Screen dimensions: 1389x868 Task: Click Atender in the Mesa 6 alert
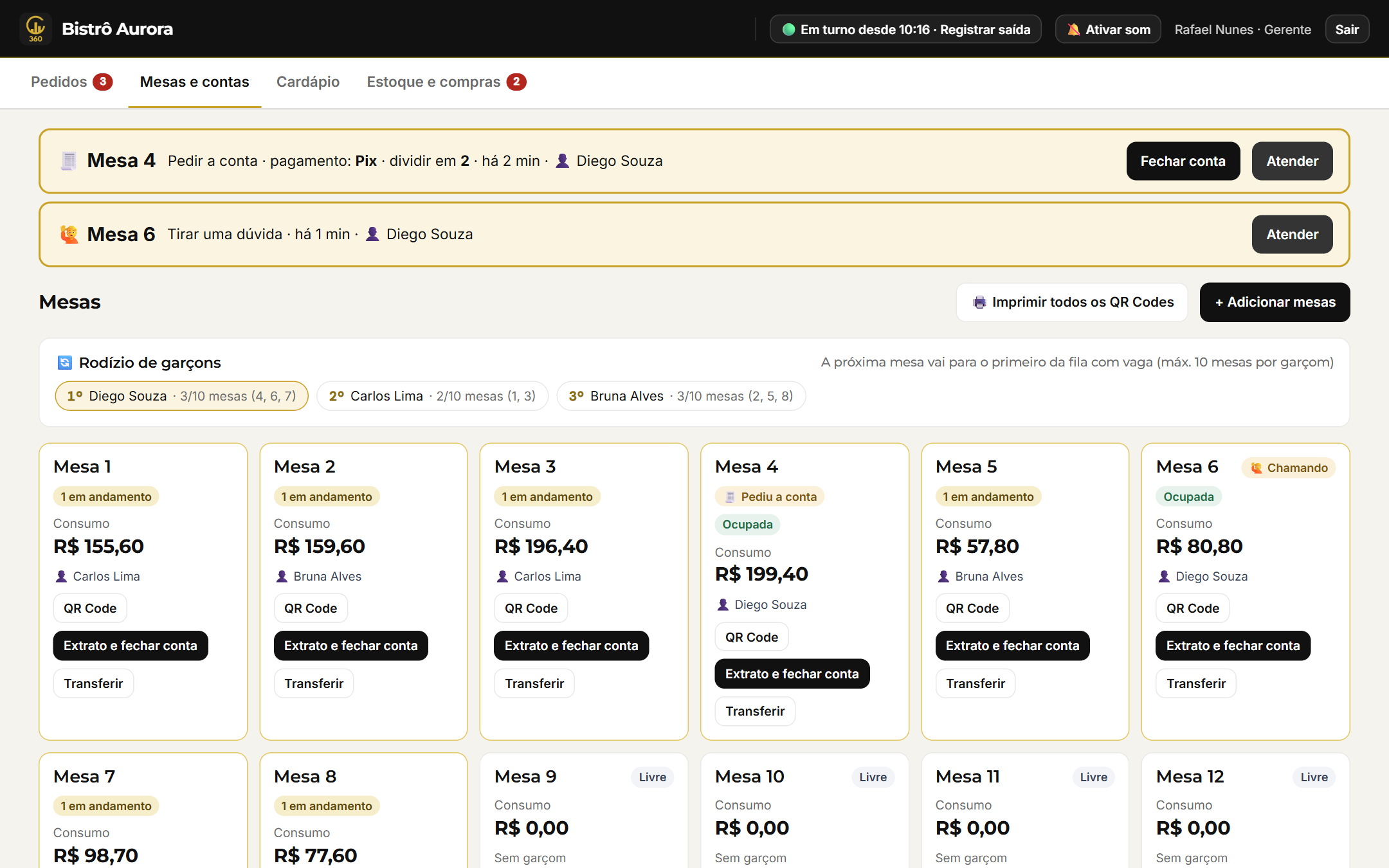1293,234
